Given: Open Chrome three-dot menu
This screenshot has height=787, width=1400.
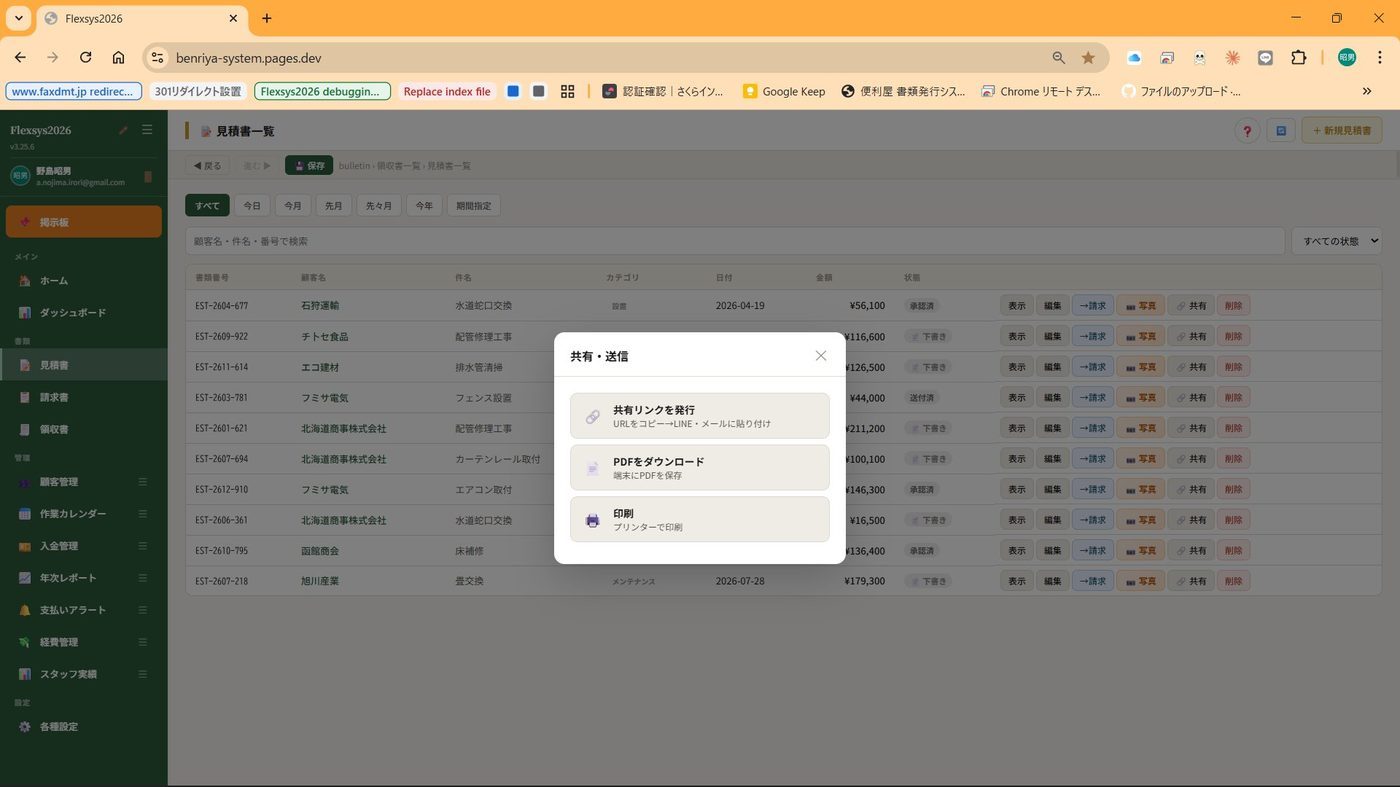Looking at the screenshot, I should click(1380, 58).
